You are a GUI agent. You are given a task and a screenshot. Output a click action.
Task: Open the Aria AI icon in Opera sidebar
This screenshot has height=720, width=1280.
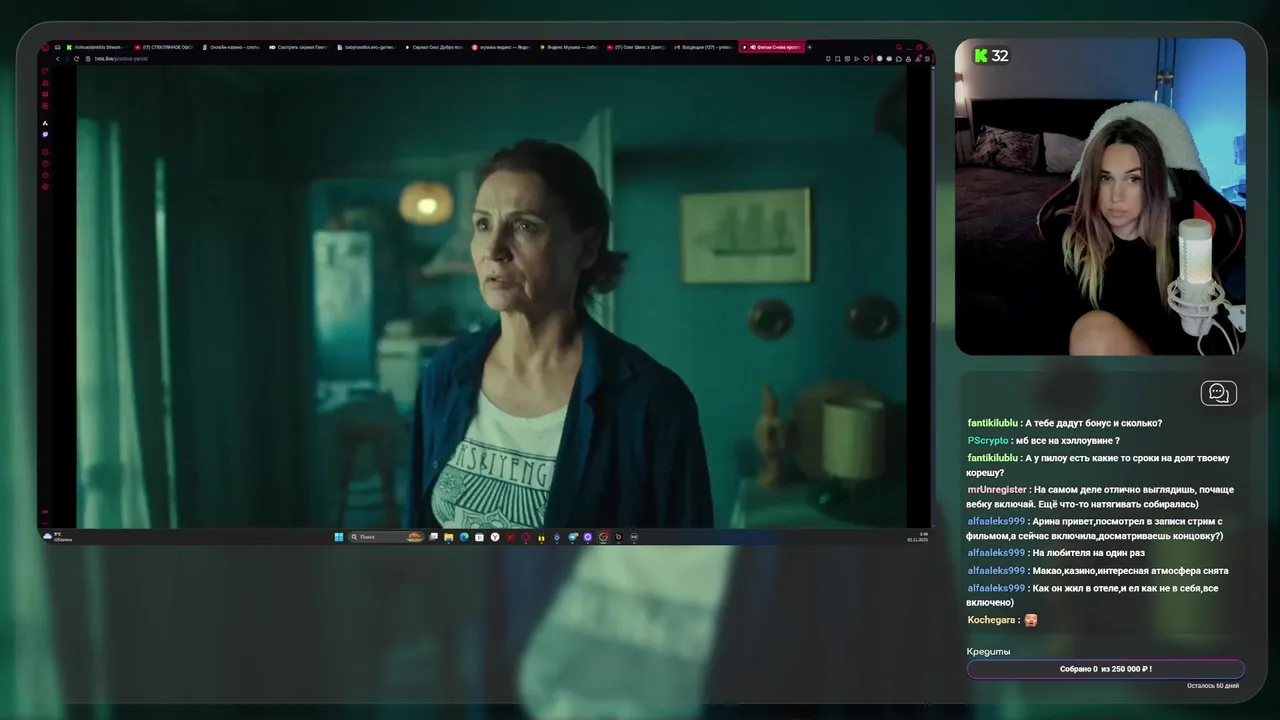(45, 123)
